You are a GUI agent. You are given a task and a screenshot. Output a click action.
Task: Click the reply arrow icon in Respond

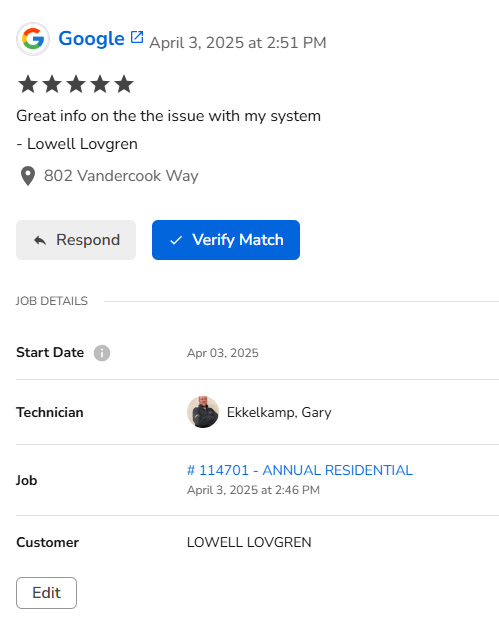[x=40, y=241]
